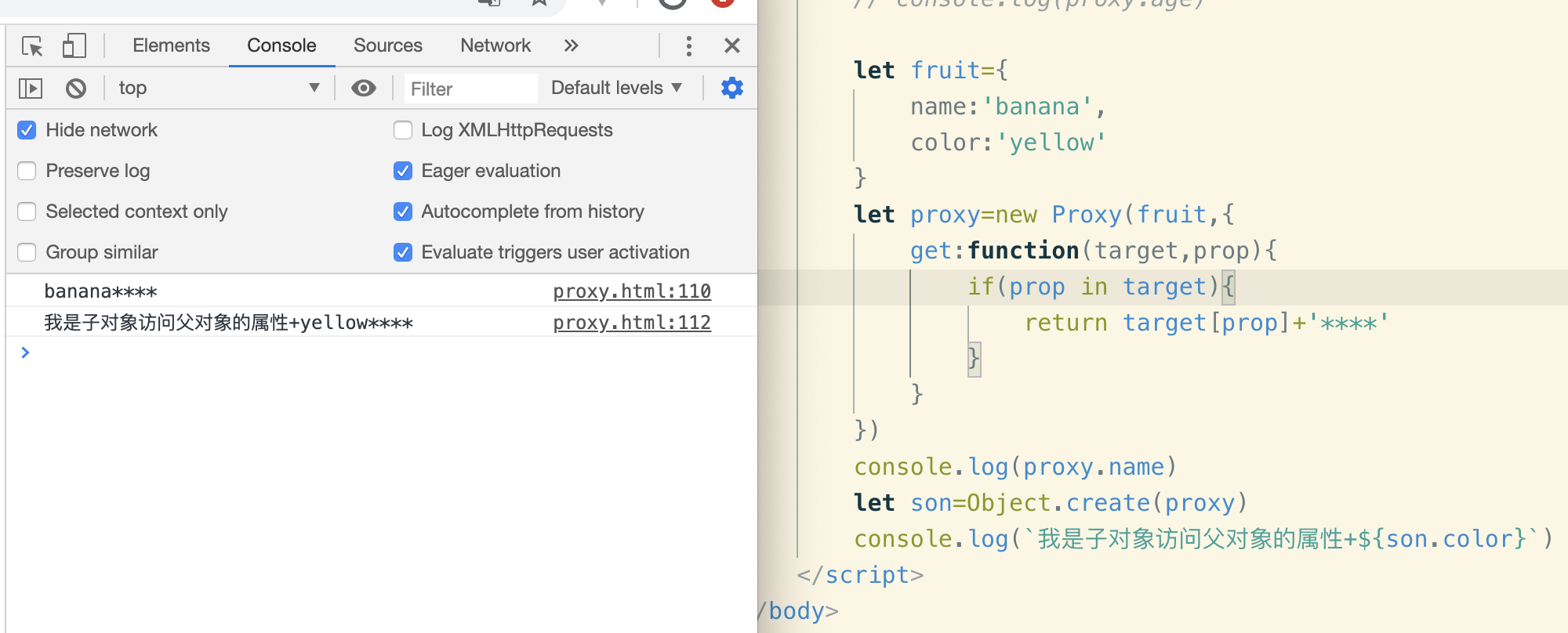This screenshot has height=633, width=1568.
Task: Select the yellow**** console log message
Action: point(228,323)
